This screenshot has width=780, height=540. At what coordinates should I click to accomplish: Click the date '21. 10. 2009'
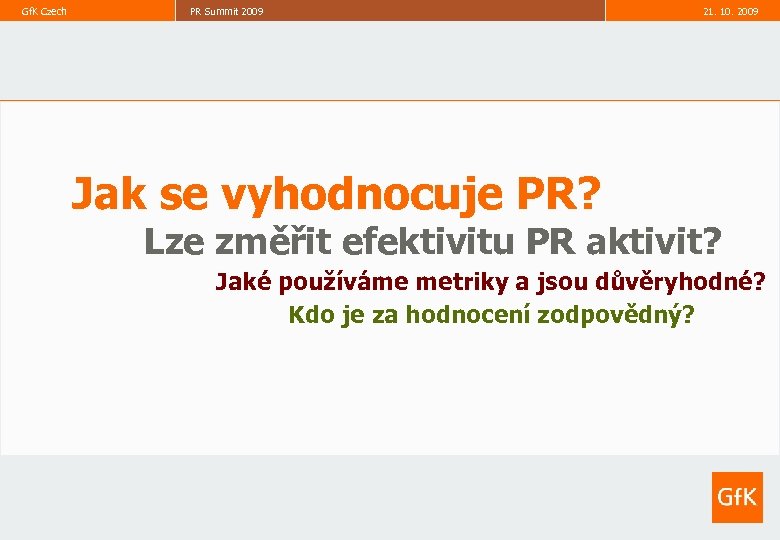point(731,11)
